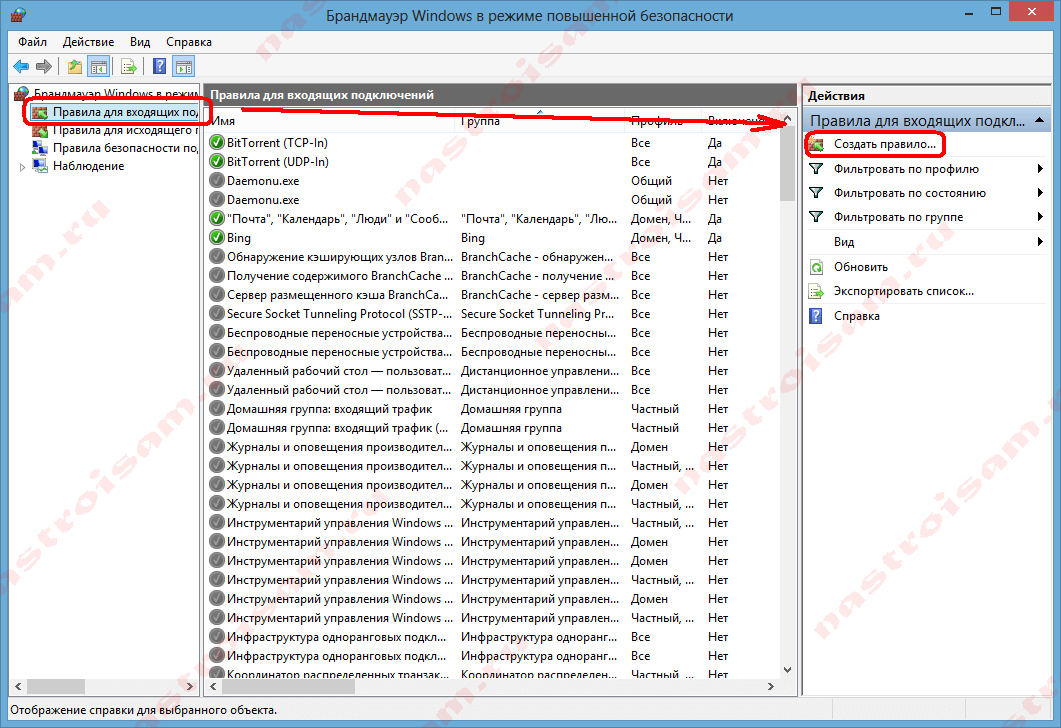Click Экспортировать список in Actions pane

click(x=903, y=291)
